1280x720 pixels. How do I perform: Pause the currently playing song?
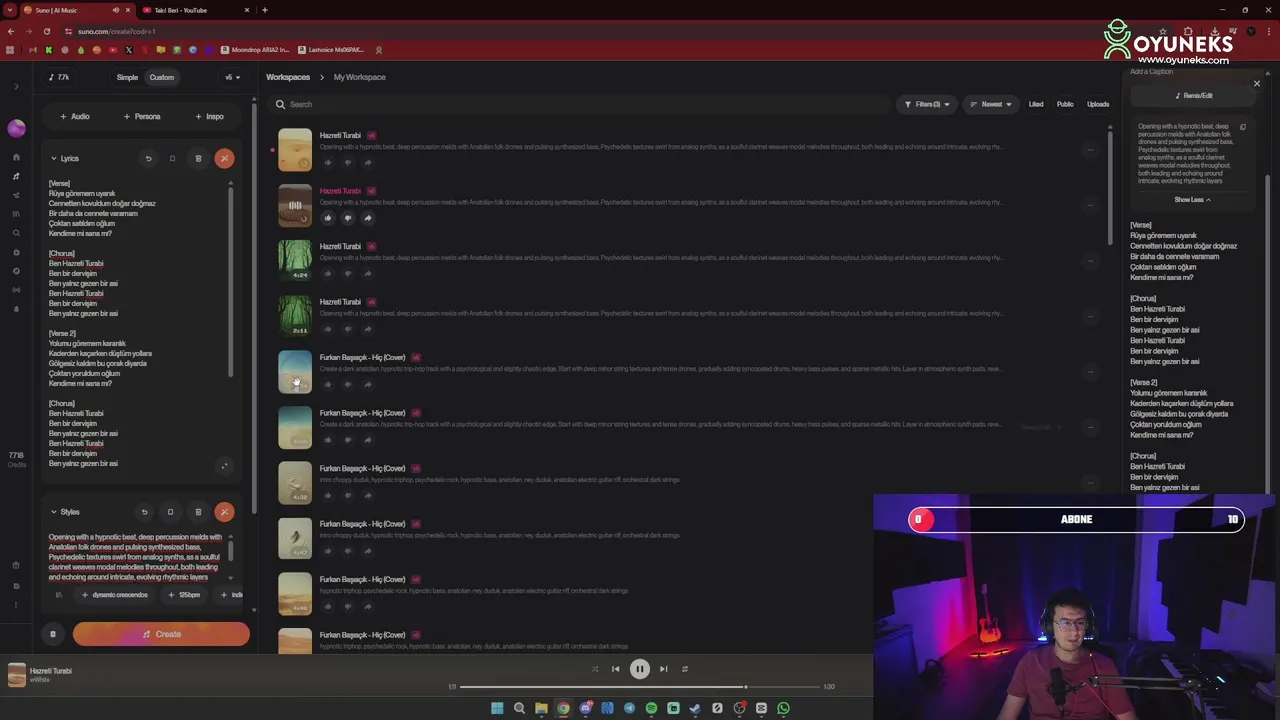point(640,669)
